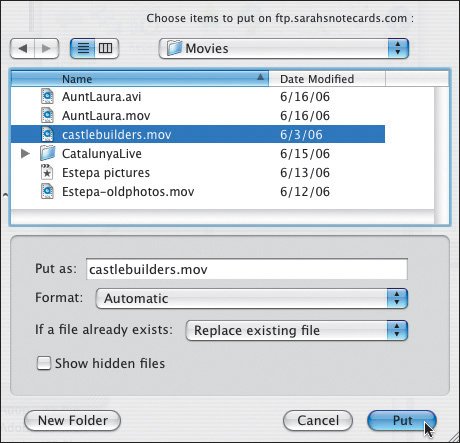Screen dimensions: 460x443
Task: Go back with the left arrow button
Action: 23,49
